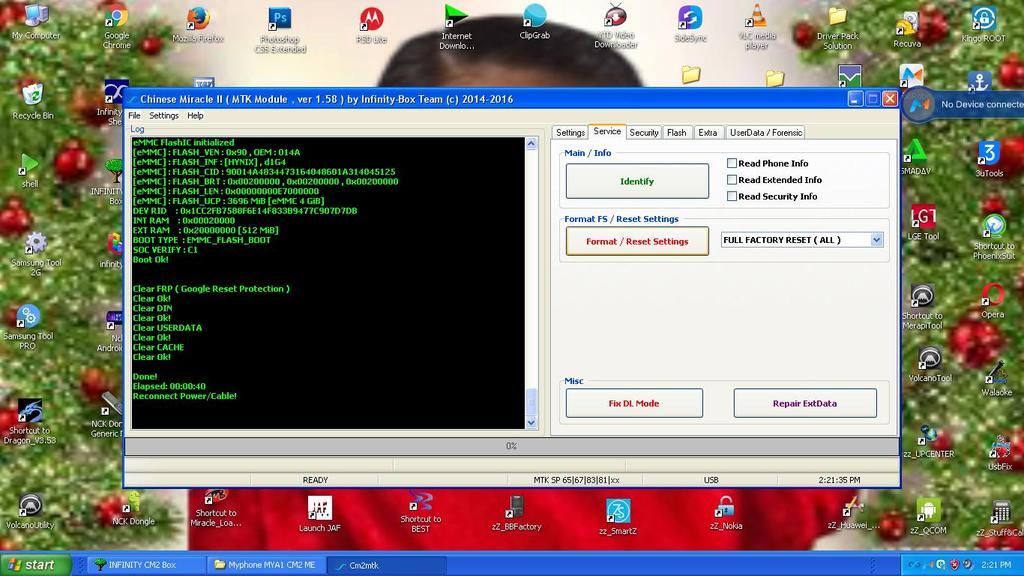This screenshot has width=1024, height=576.
Task: Open the Recycle Bin
Action: pyautogui.click(x=33, y=101)
